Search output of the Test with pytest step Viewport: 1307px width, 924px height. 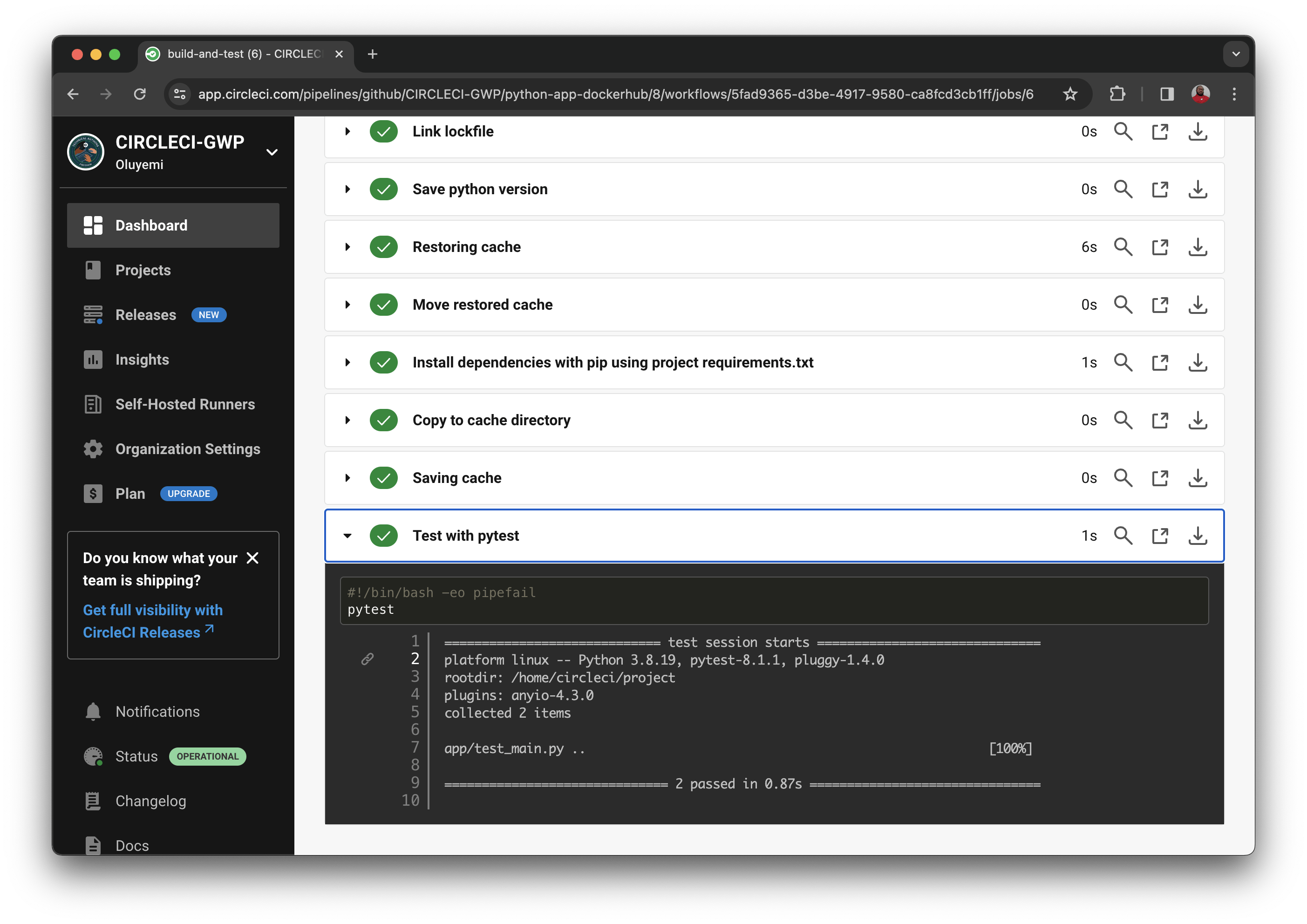coord(1123,535)
